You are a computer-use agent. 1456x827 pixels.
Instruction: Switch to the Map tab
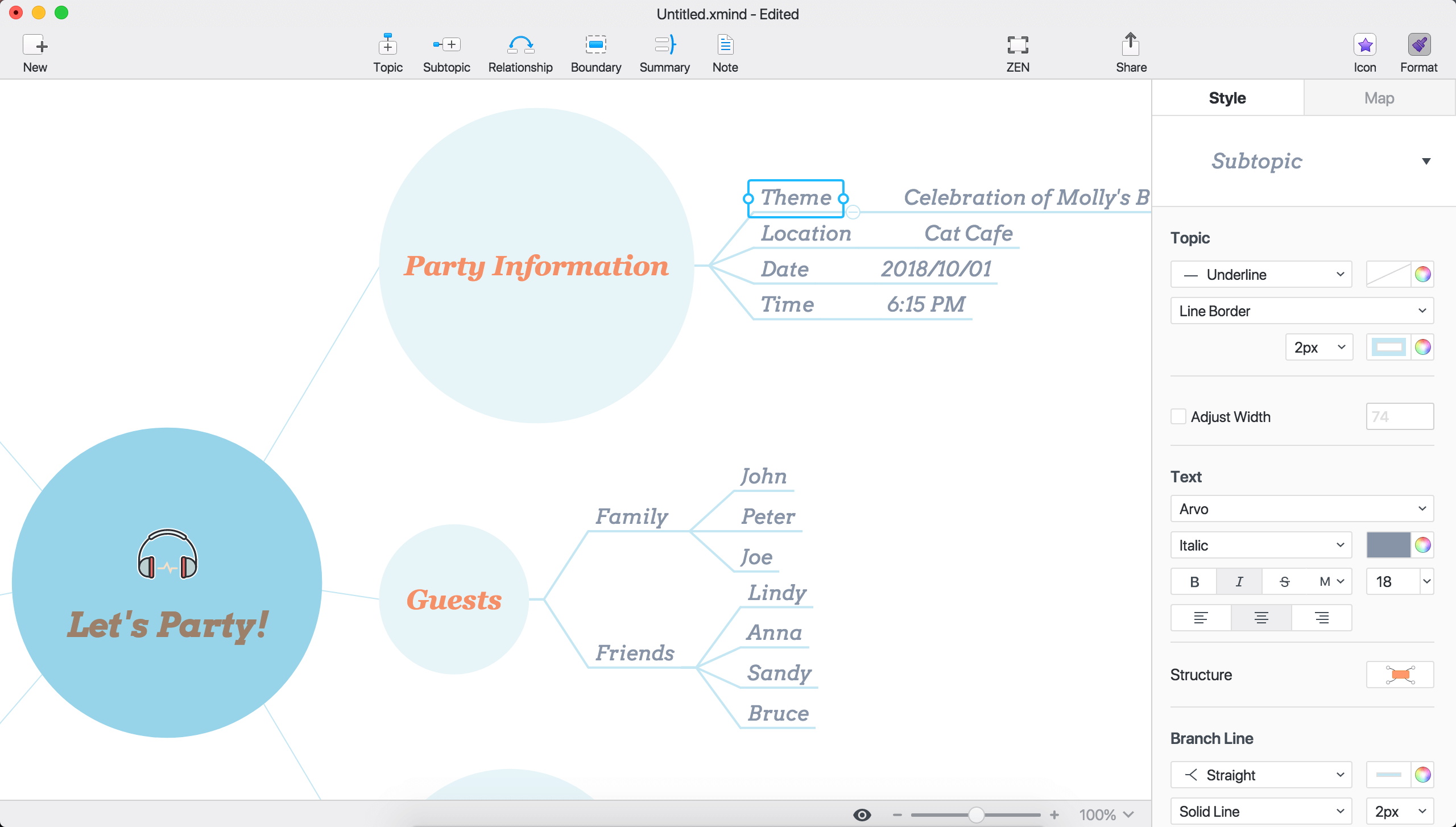1379,98
